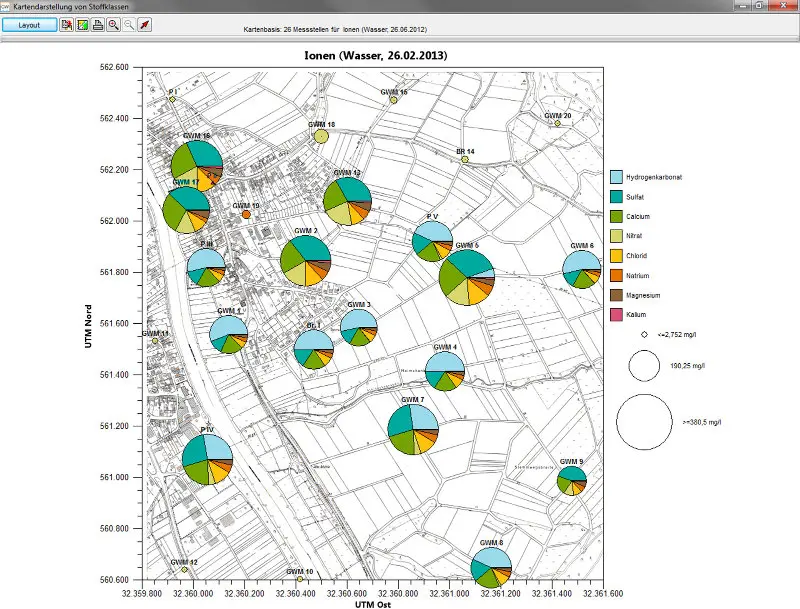Click the copy/export document icon in toolbar
Viewport: 800px width, 609px height.
coord(66,24)
